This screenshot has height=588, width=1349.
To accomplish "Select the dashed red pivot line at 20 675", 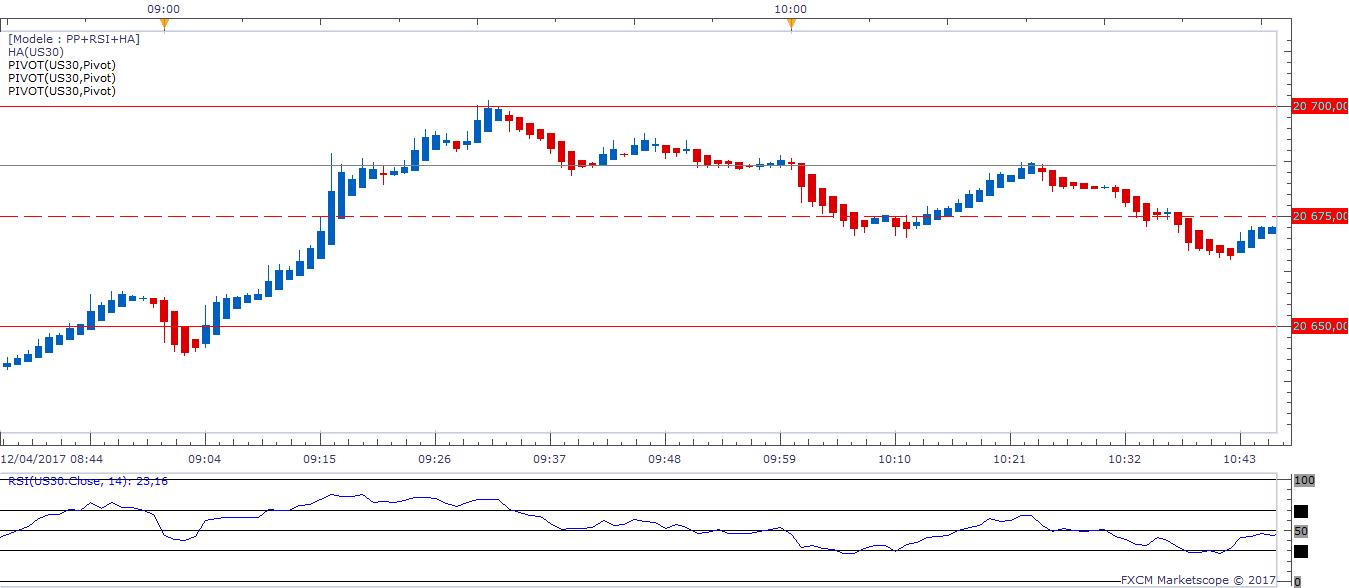I will pos(640,216).
